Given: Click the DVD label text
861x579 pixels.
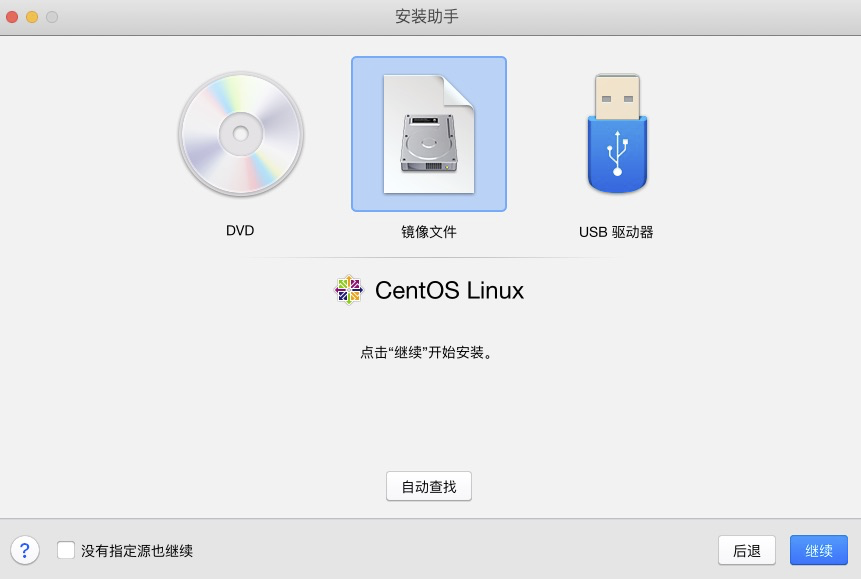Looking at the screenshot, I should (240, 231).
